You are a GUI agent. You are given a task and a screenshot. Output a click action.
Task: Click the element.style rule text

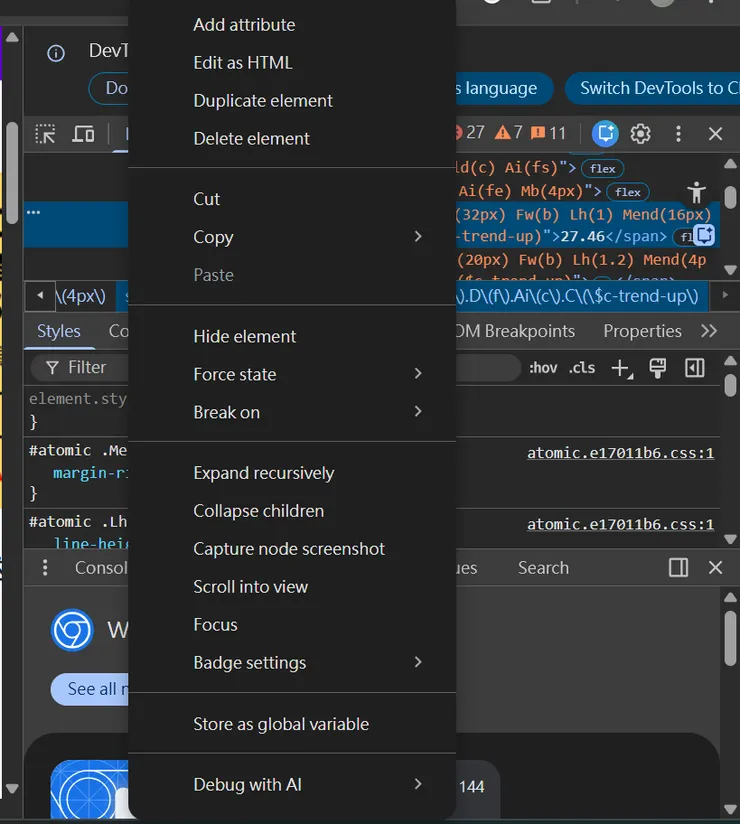tap(78, 399)
